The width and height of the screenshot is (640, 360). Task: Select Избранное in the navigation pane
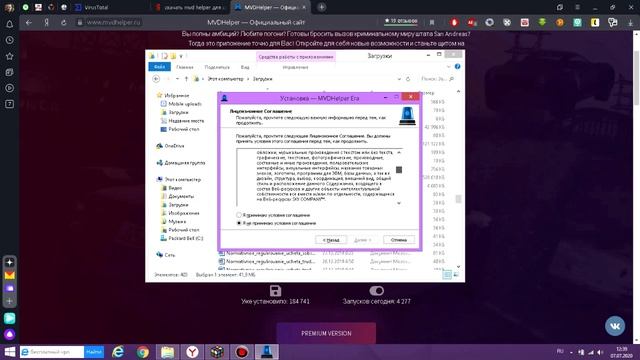click(x=176, y=96)
